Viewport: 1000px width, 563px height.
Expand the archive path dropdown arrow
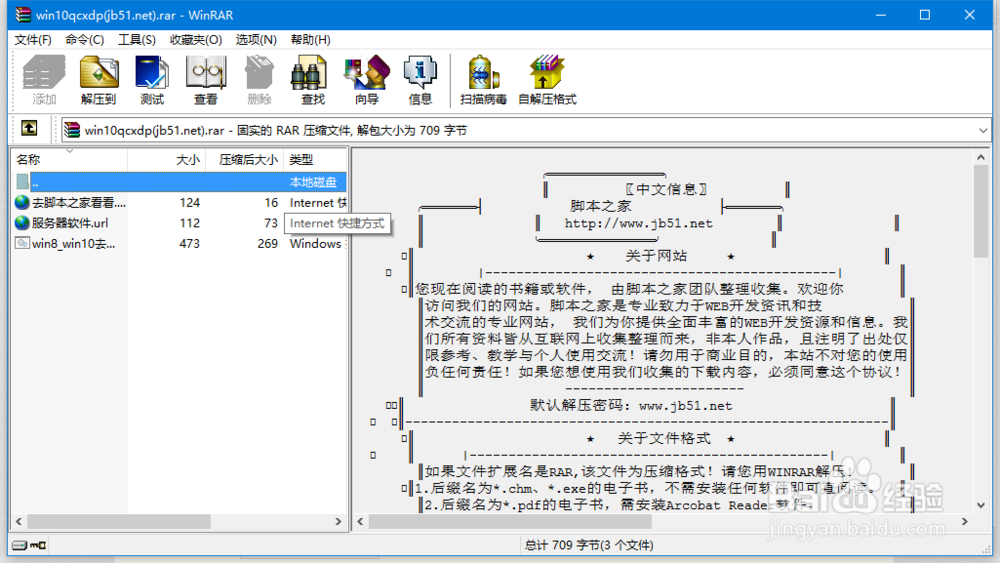(983, 130)
